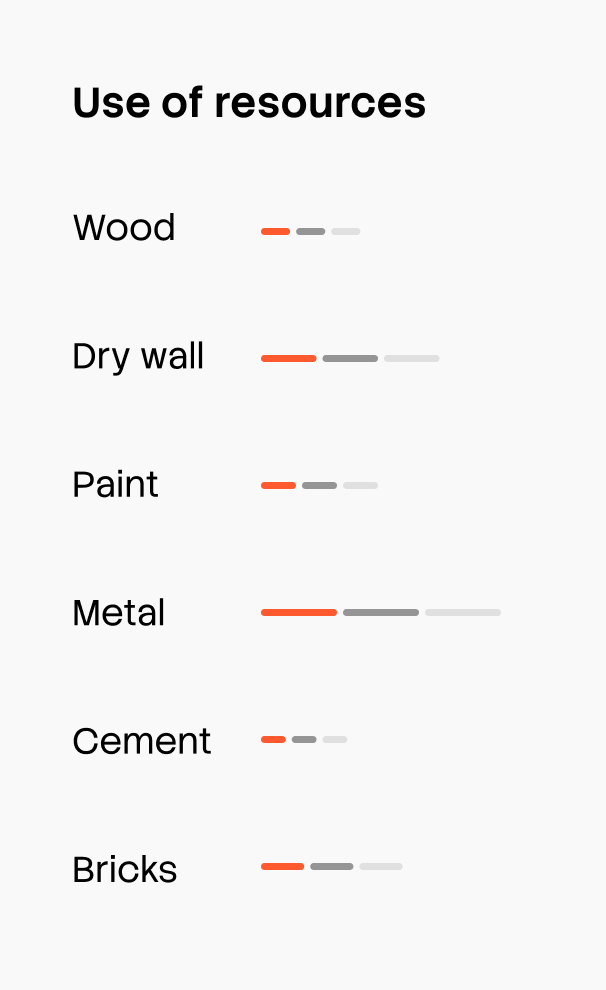The width and height of the screenshot is (606, 990).
Task: Click the orange segment of Metal bar
Action: [298, 612]
